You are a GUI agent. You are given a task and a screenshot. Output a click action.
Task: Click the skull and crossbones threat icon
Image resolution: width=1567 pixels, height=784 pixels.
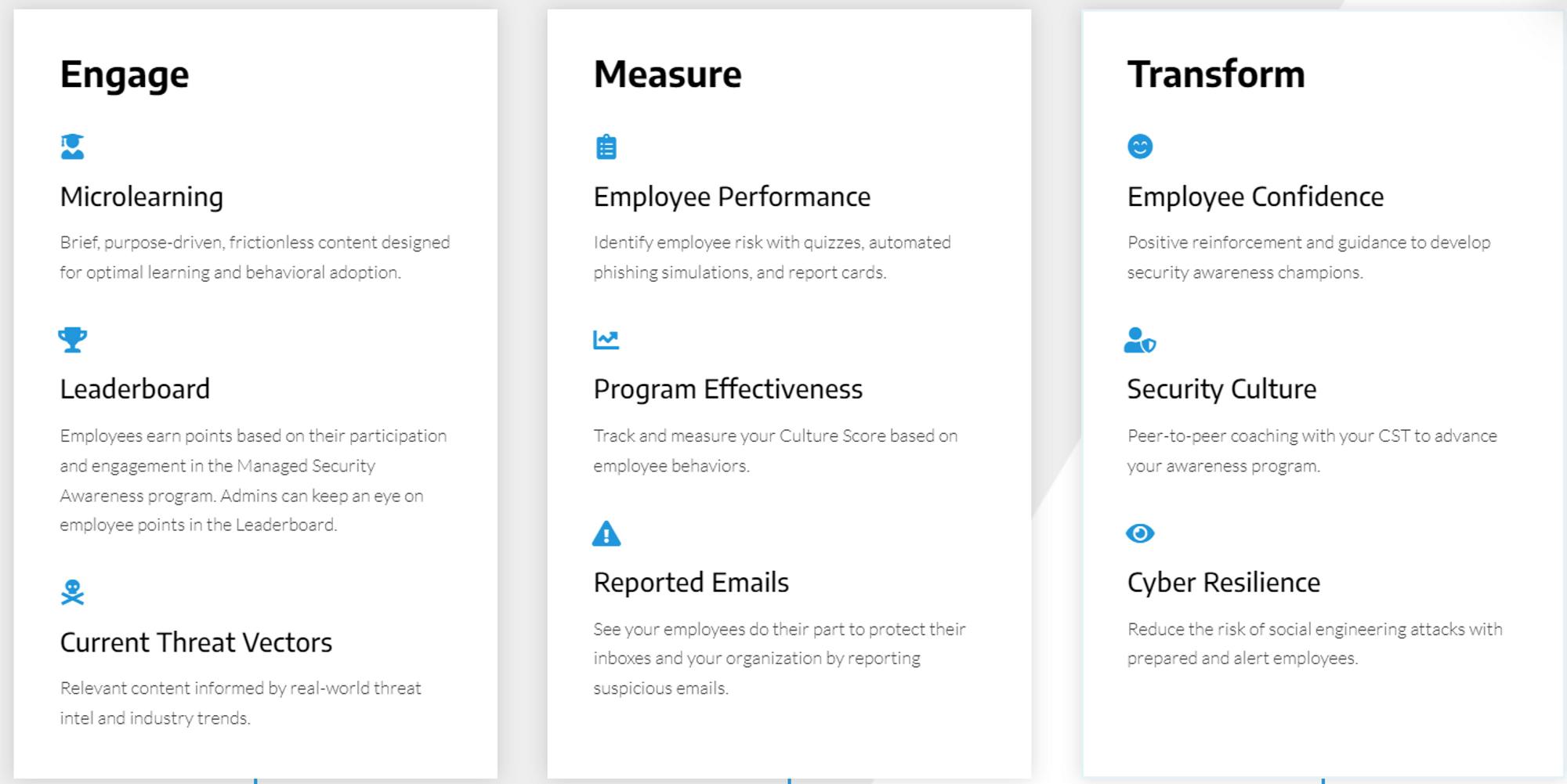[x=72, y=592]
